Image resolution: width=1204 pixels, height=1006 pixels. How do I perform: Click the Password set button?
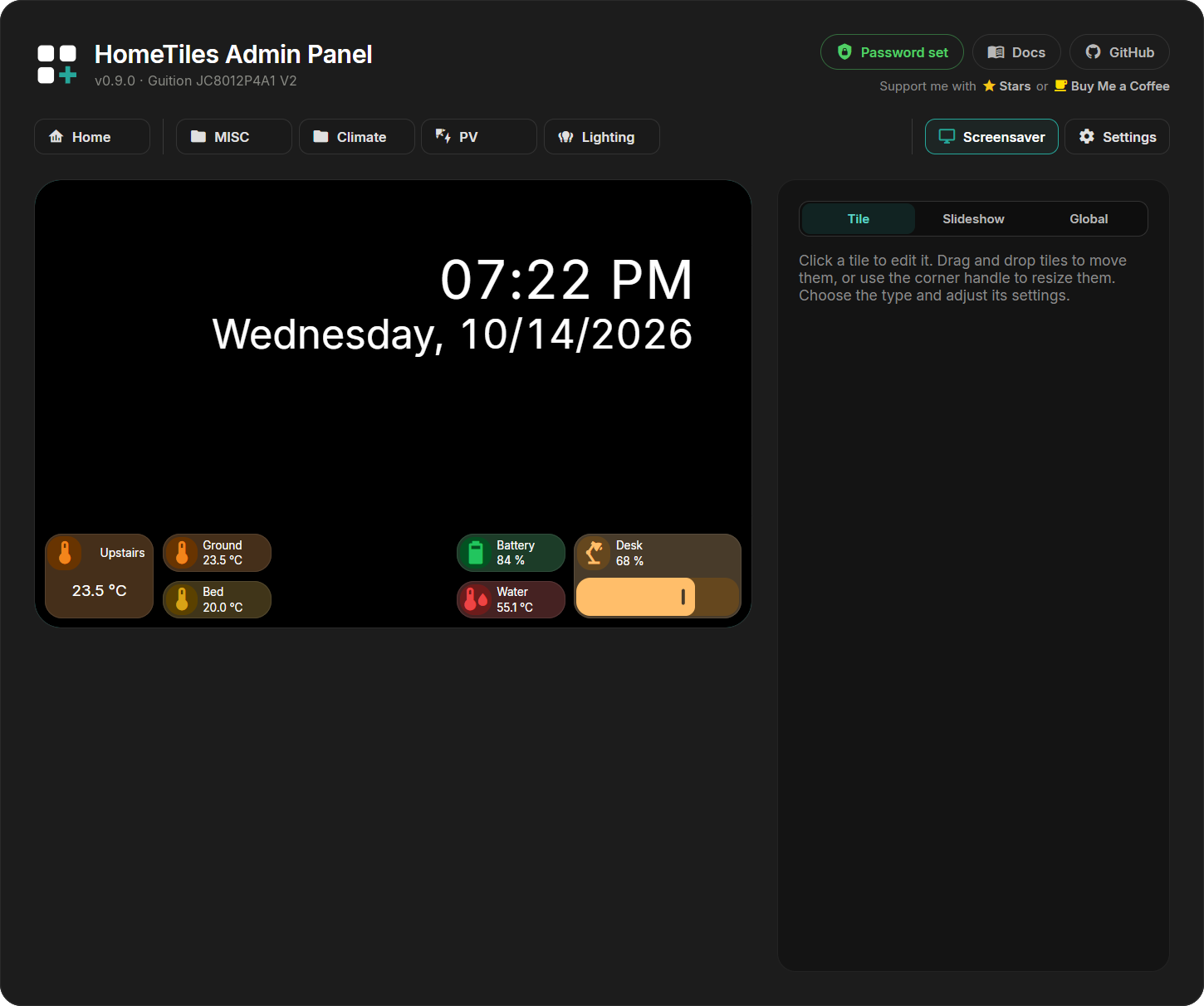coord(892,52)
